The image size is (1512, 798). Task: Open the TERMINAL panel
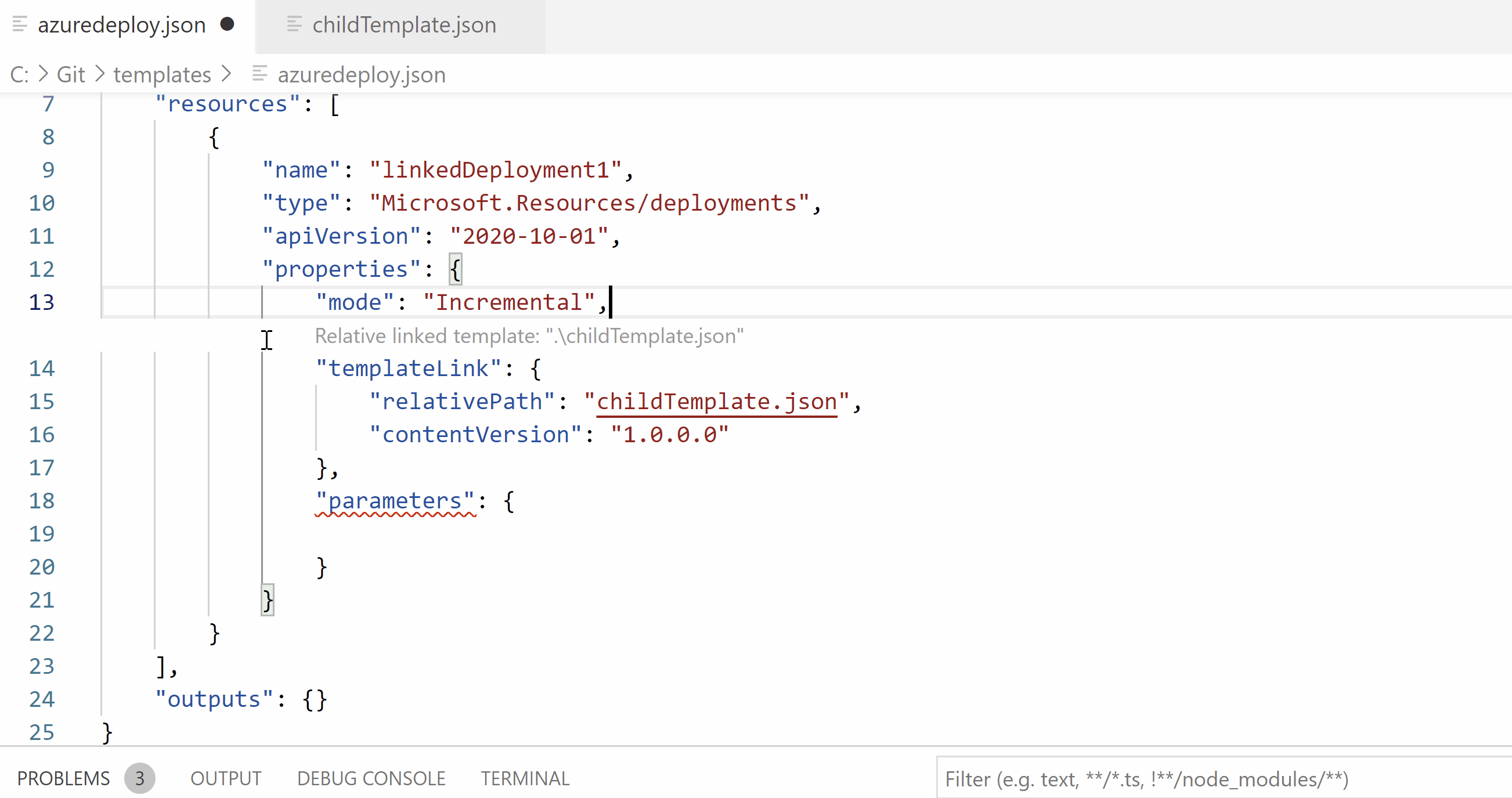pos(524,779)
